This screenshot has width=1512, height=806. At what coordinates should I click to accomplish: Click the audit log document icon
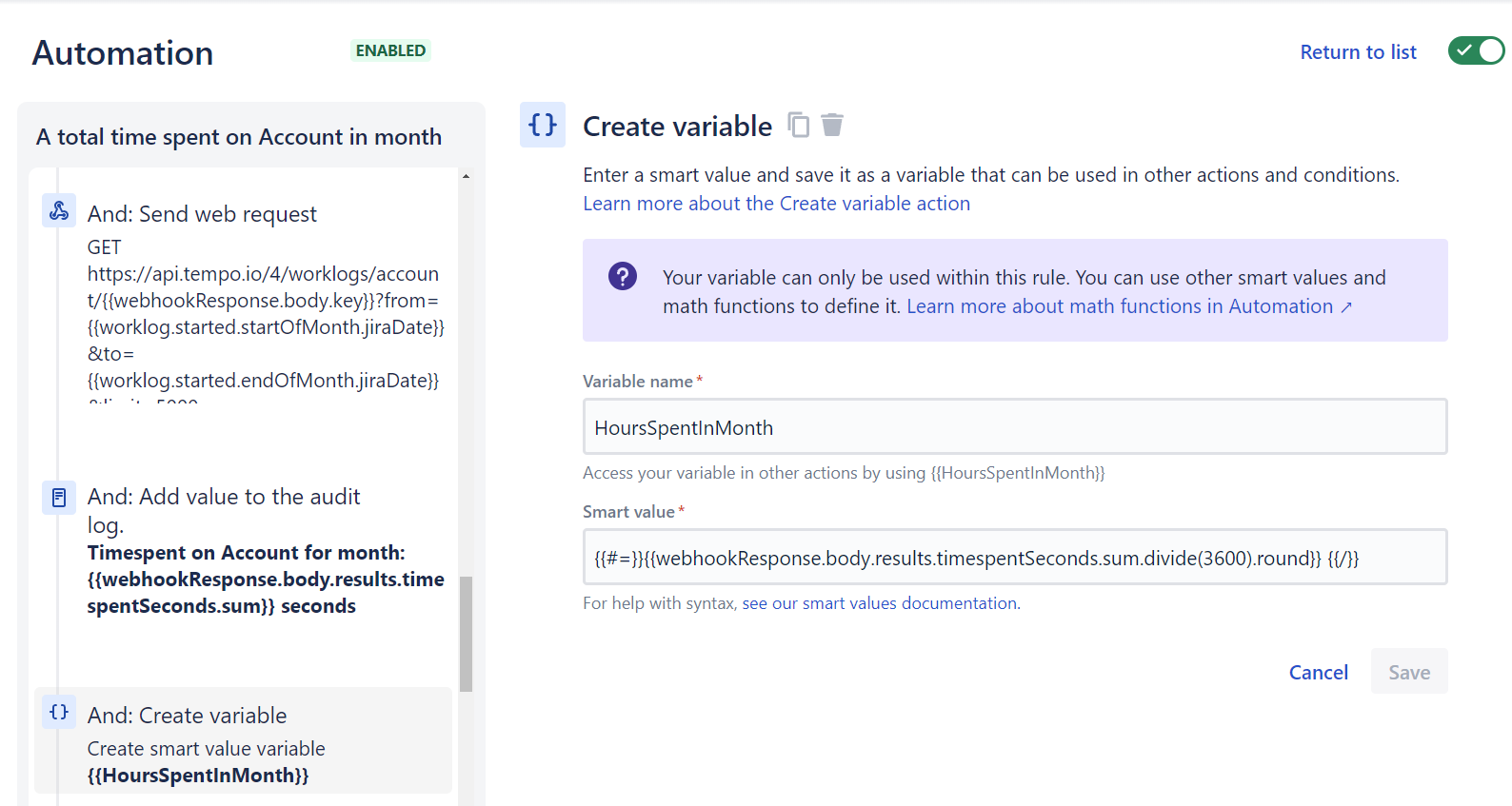click(x=59, y=498)
